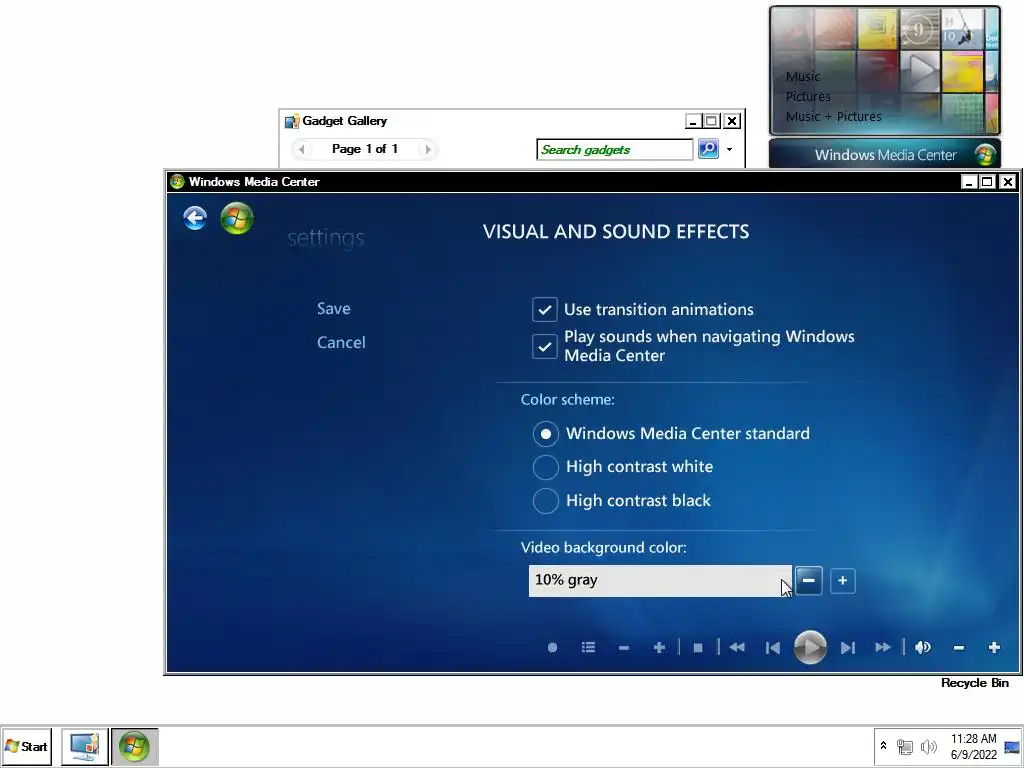
Task: Open the Start menu
Action: click(26, 746)
